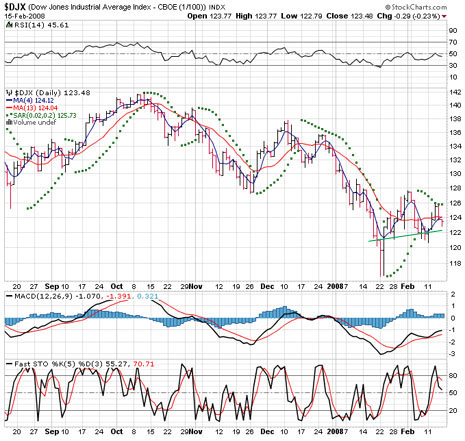
Task: Click the MA(4) 124.12 legend entry
Action: point(33,100)
